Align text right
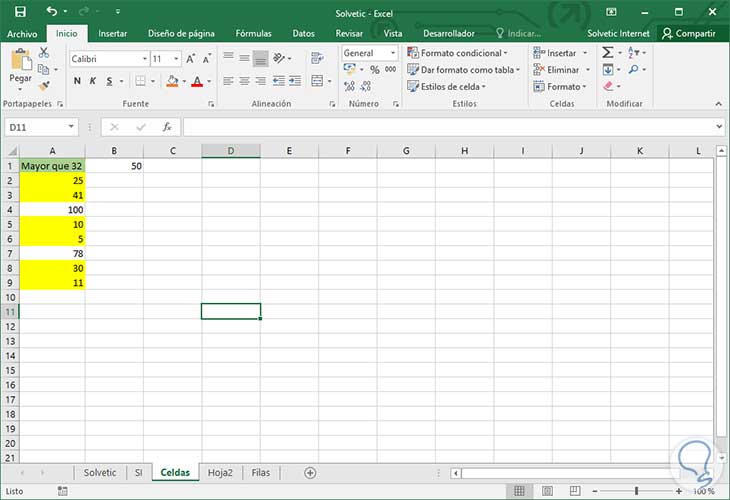The height and width of the screenshot is (500, 730). click(261, 81)
